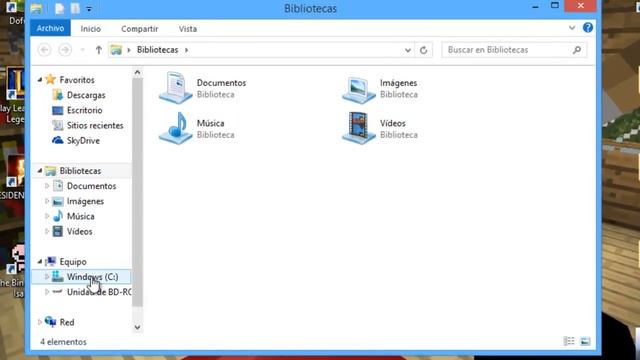
Task: Open SkyDrive in the sidebar
Action: coord(83,140)
